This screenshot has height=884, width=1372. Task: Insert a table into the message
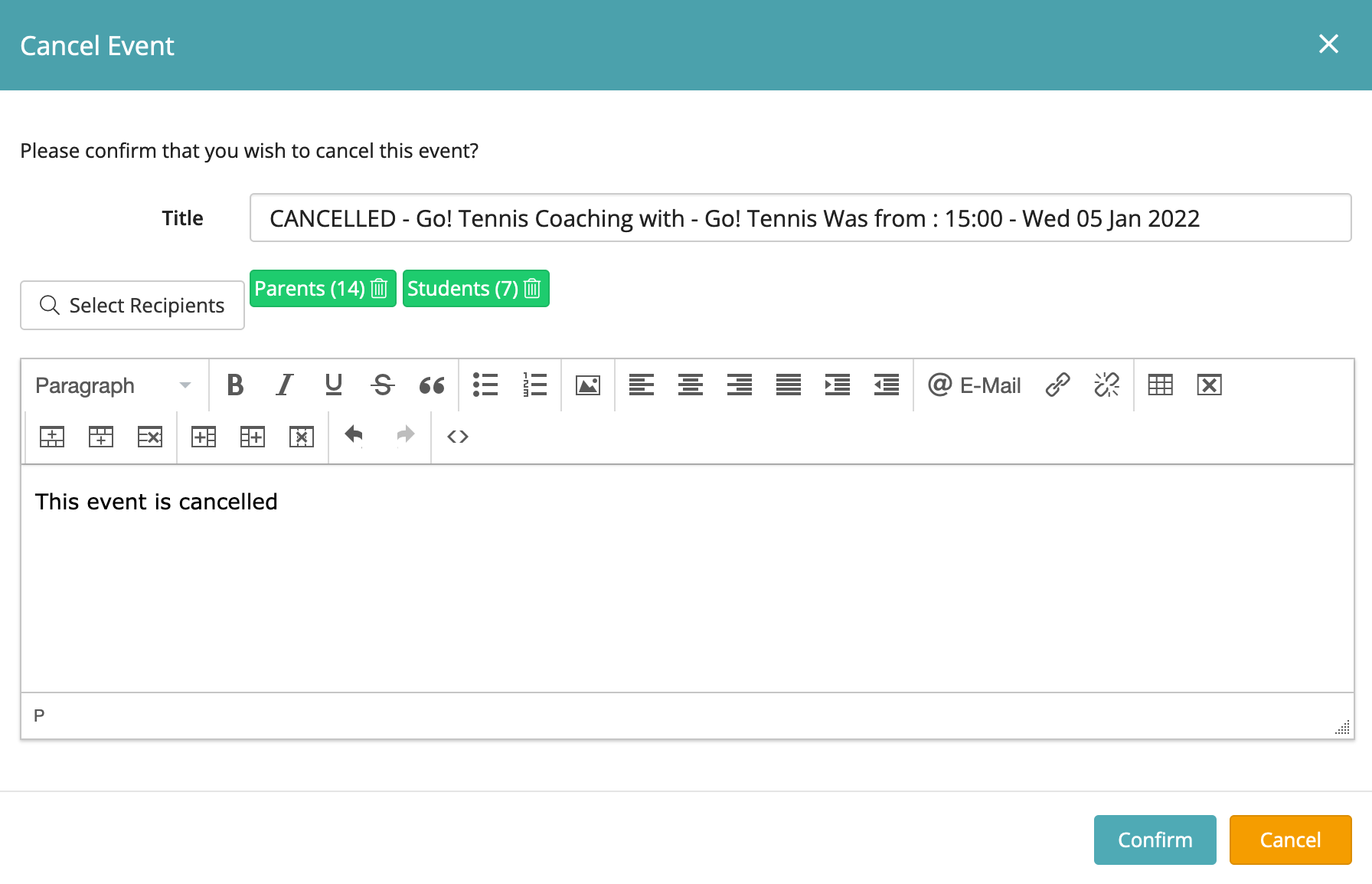1160,385
